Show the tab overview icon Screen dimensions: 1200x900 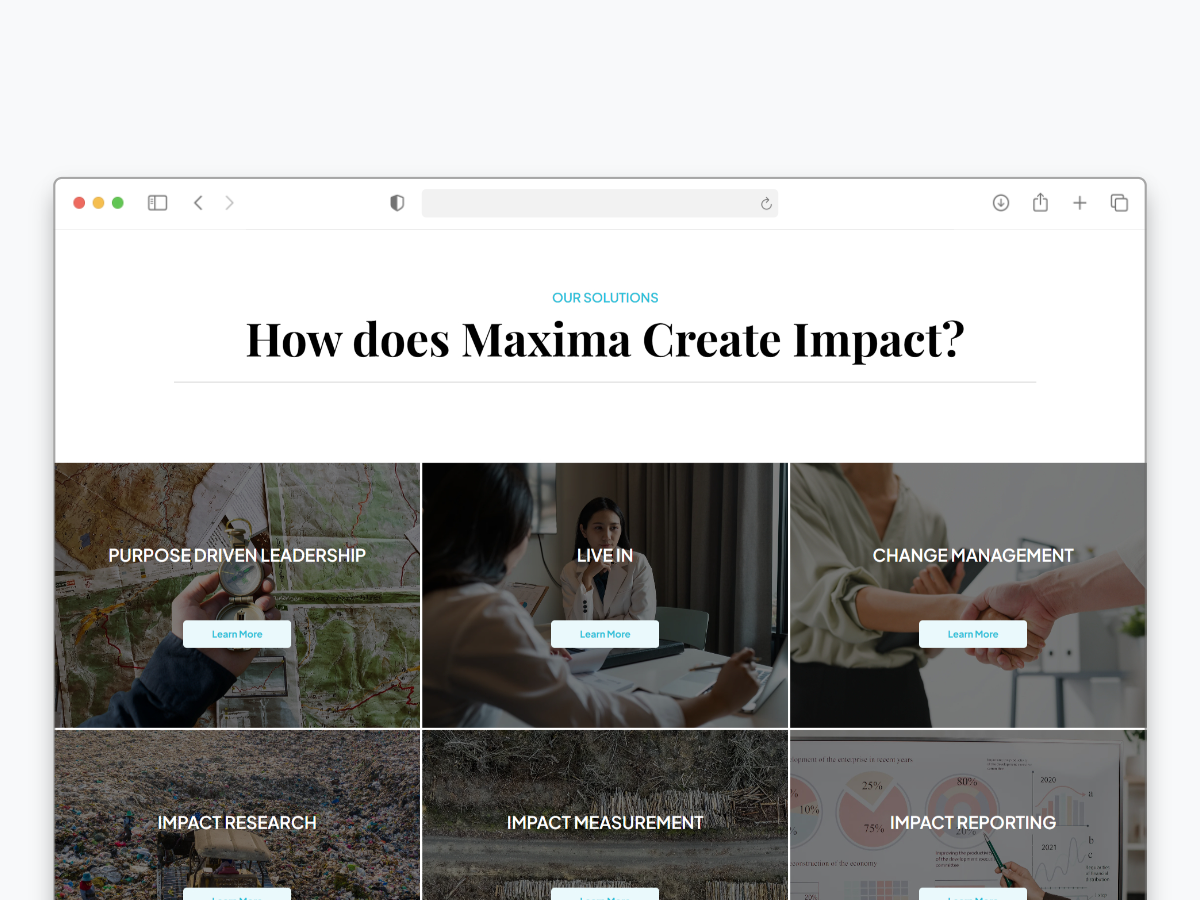(x=1119, y=203)
